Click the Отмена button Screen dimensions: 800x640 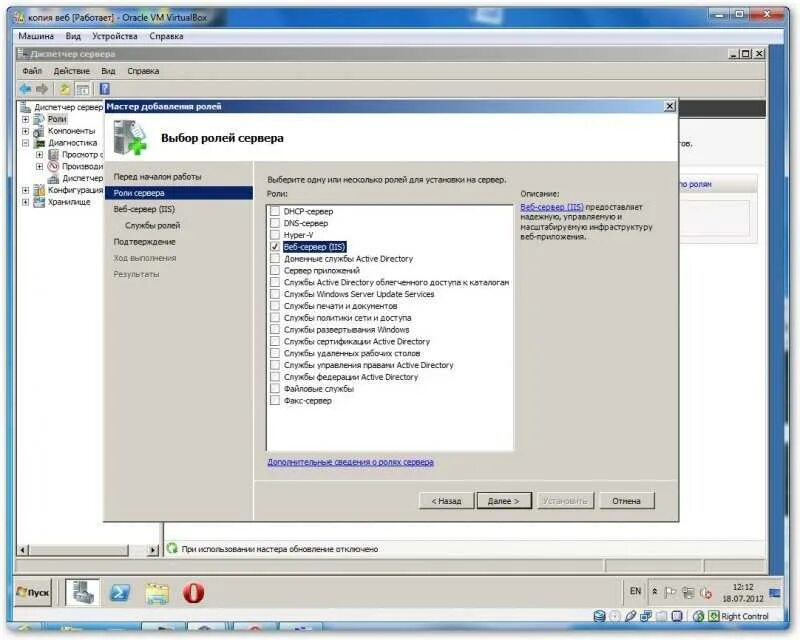pos(627,501)
